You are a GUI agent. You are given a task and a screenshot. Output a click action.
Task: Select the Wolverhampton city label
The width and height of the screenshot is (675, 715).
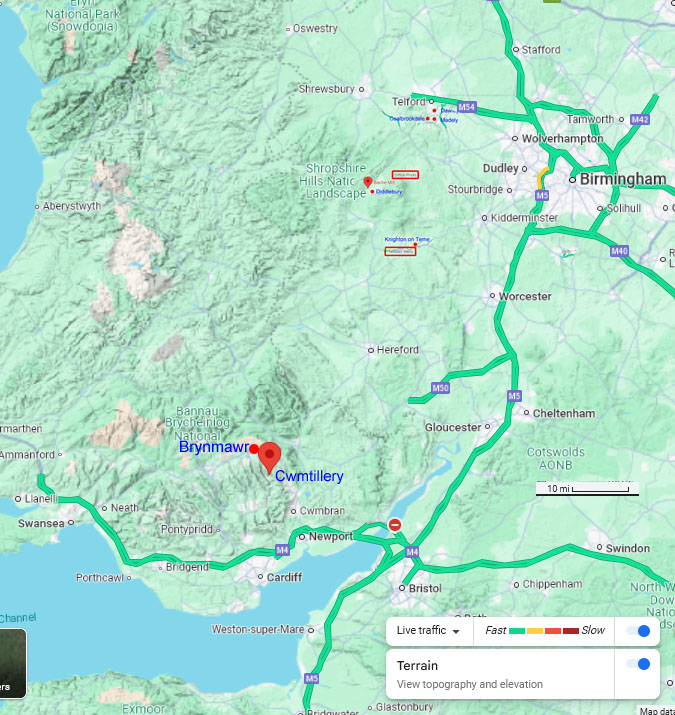562,139
